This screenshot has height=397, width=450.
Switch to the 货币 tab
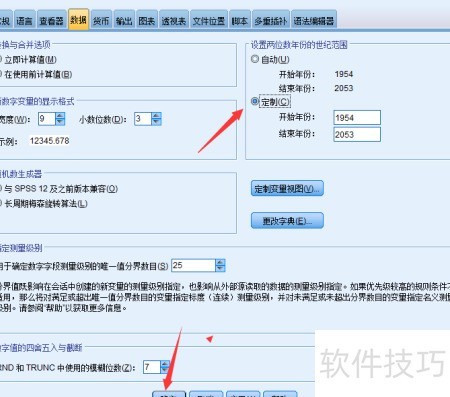click(101, 21)
